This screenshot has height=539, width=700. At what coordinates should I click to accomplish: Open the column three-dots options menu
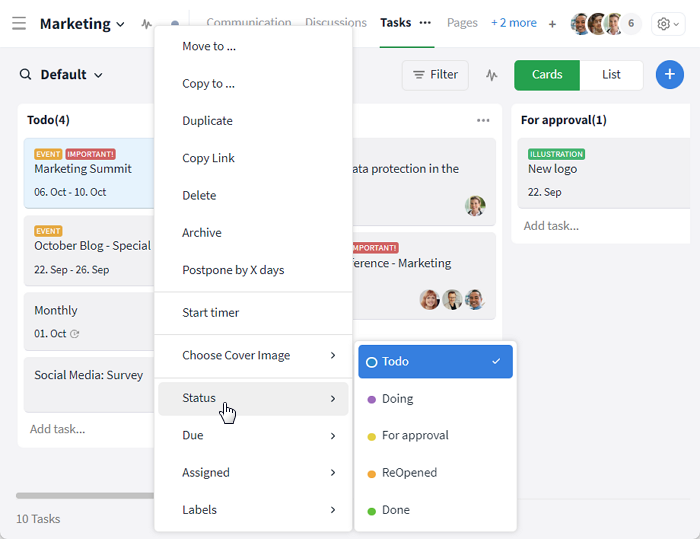click(483, 120)
